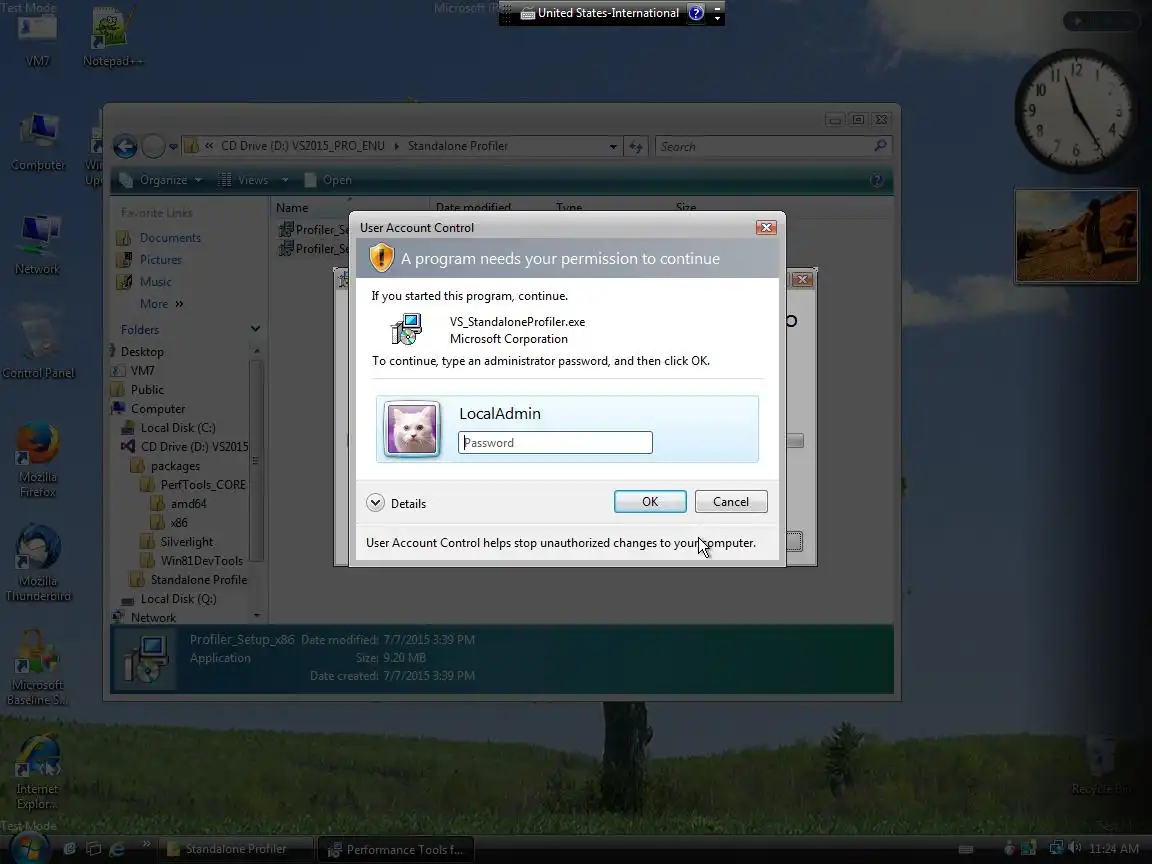Click the Refresh button beside address bar
This screenshot has width=1152, height=864.
pyautogui.click(x=636, y=146)
